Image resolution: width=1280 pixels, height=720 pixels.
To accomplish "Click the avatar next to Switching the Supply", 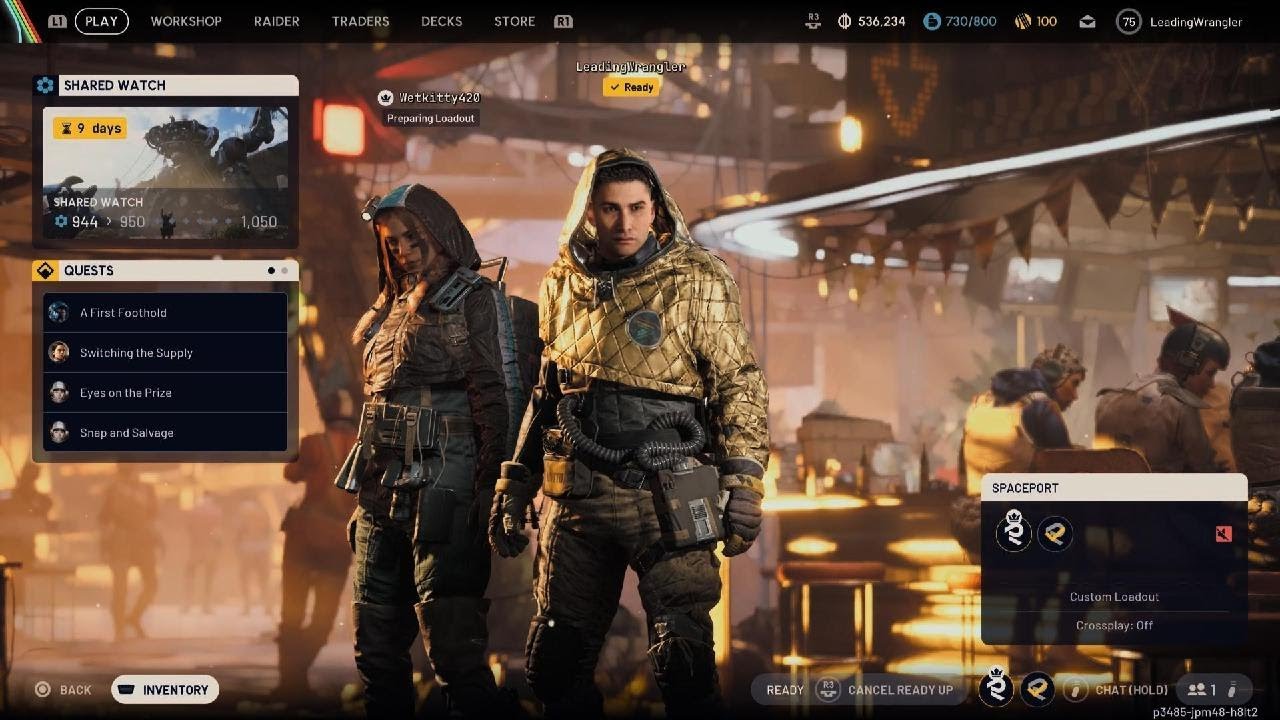I will tap(59, 352).
